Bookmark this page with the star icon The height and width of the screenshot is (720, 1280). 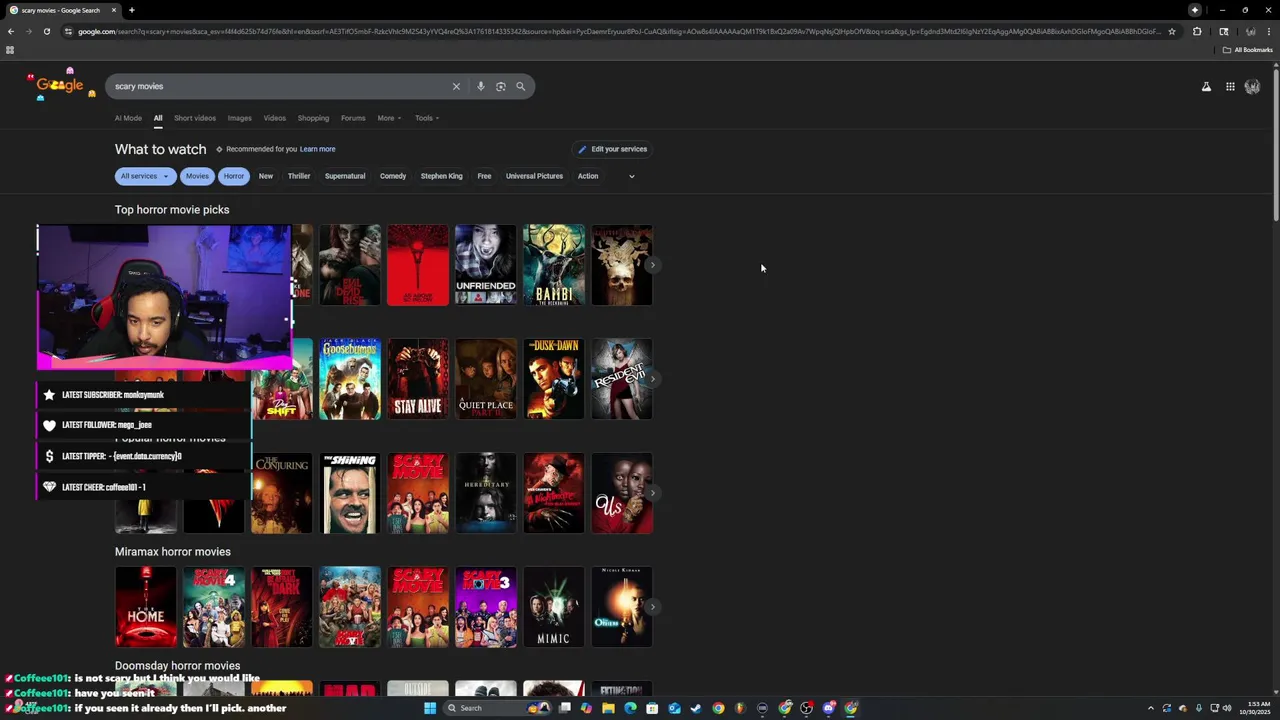1172,31
